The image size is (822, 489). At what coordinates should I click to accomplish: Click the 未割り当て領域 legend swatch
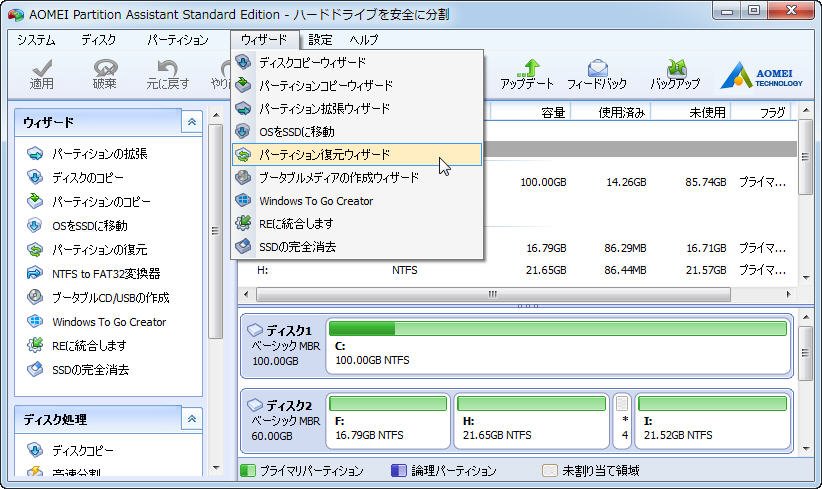[x=549, y=470]
